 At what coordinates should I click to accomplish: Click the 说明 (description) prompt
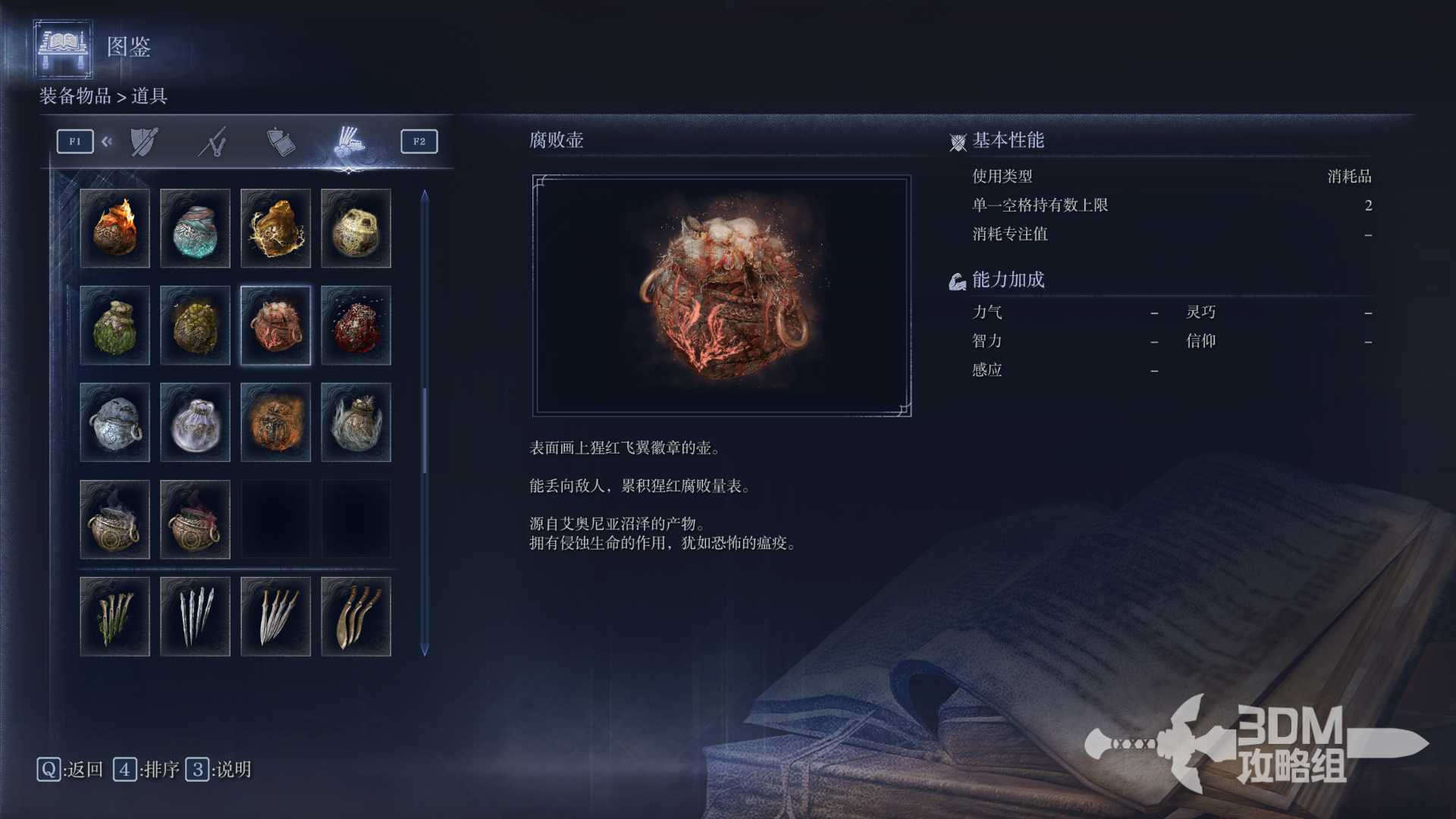point(218,770)
